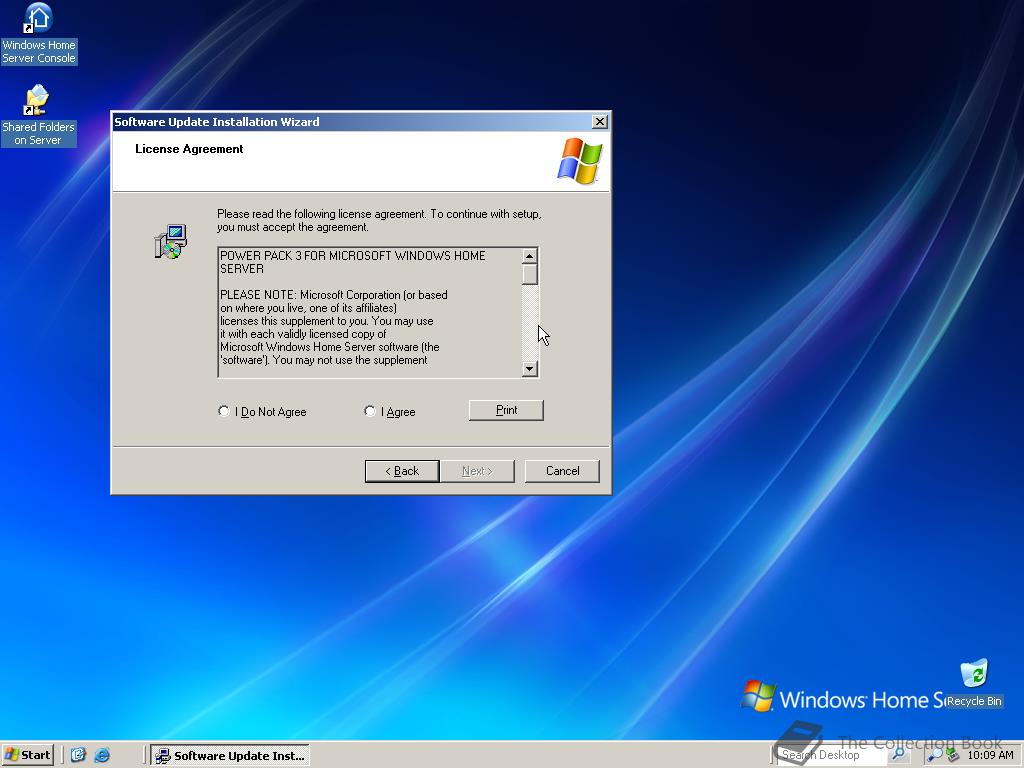Select the Recycle Bin desktop icon
Screen dimensions: 1024x768
pyautogui.click(x=974, y=684)
